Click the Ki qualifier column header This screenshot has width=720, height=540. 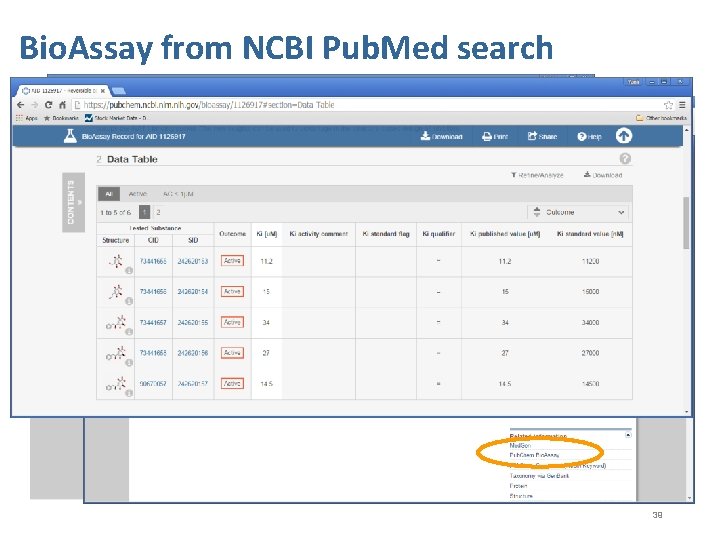(x=439, y=234)
